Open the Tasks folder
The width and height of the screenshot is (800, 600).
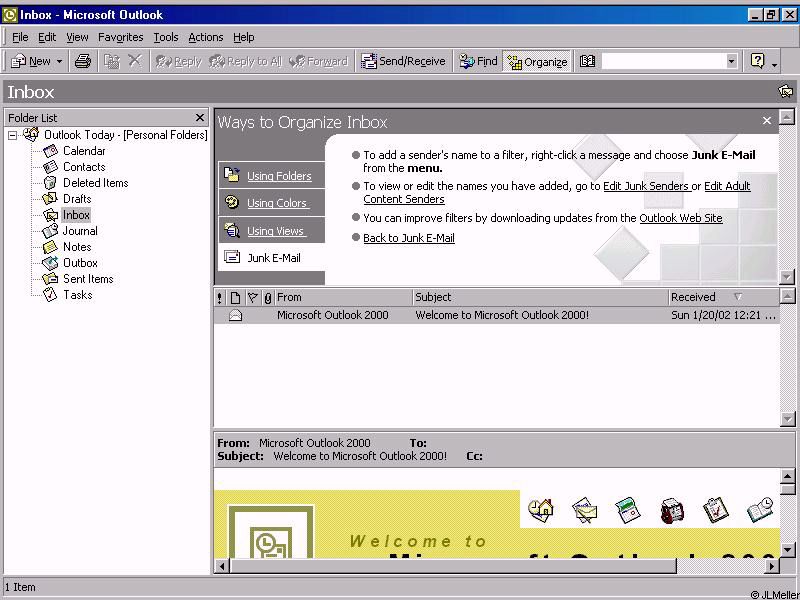point(77,295)
